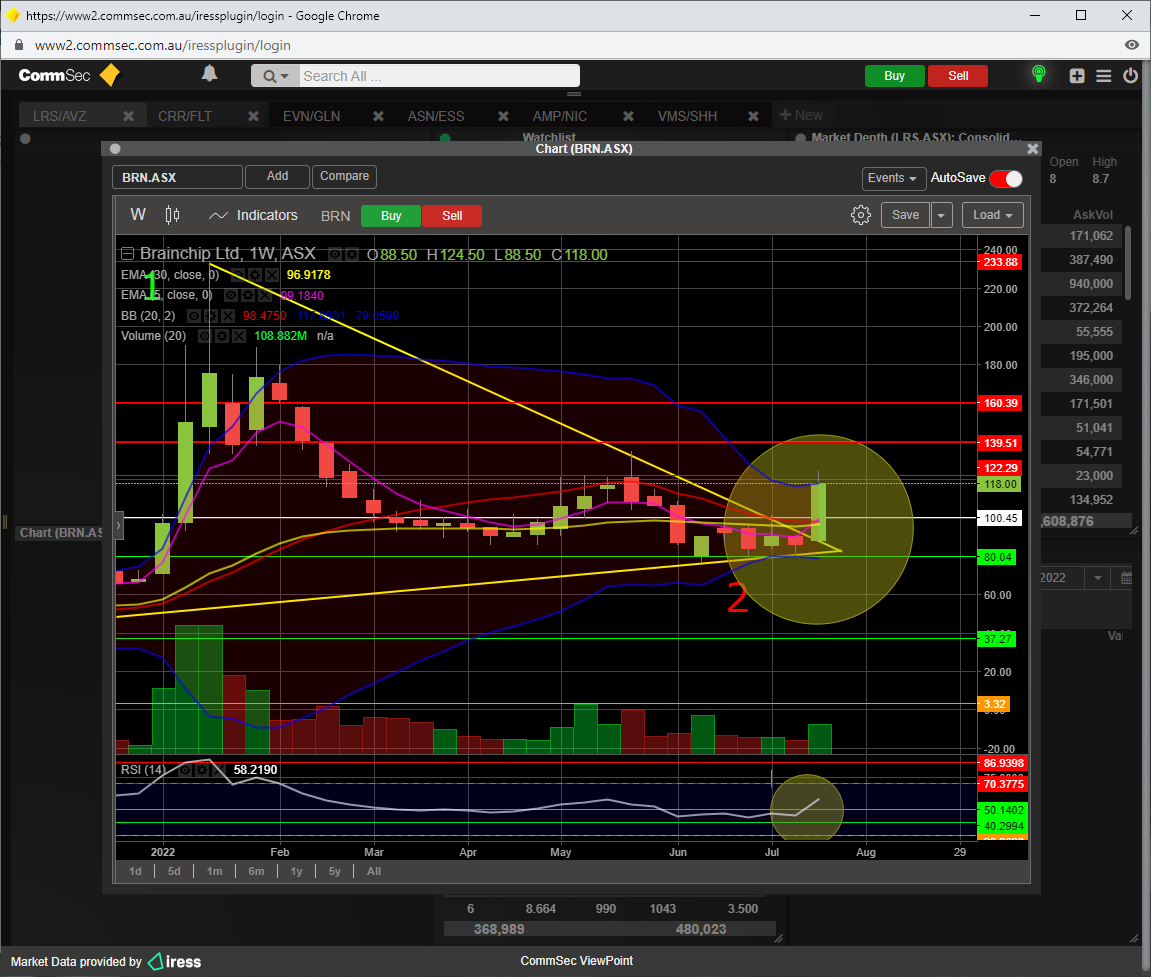Open the lightbulb tips icon
1151x977 pixels.
1038,73
